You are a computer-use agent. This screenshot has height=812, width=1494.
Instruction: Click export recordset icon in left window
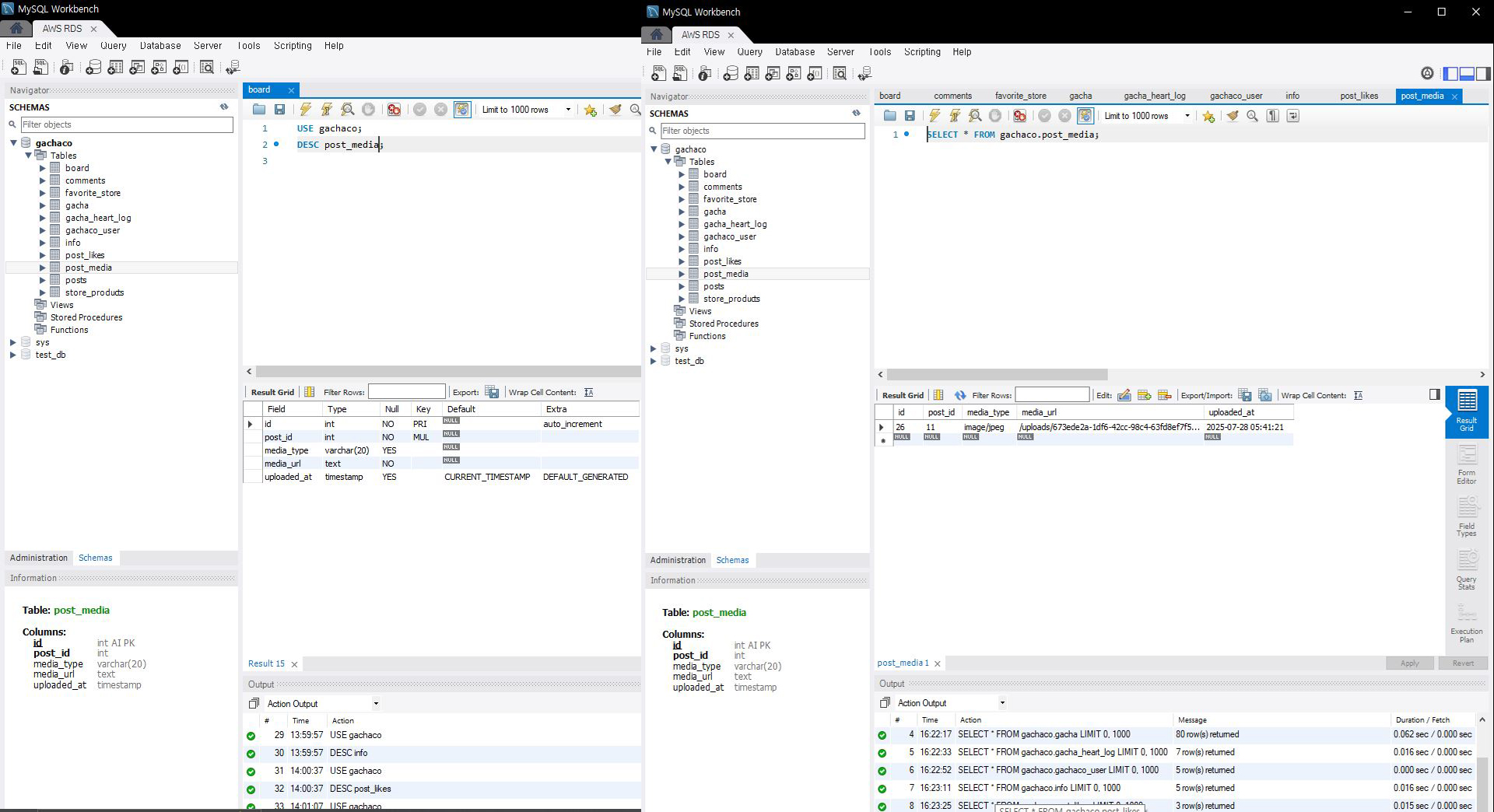492,392
